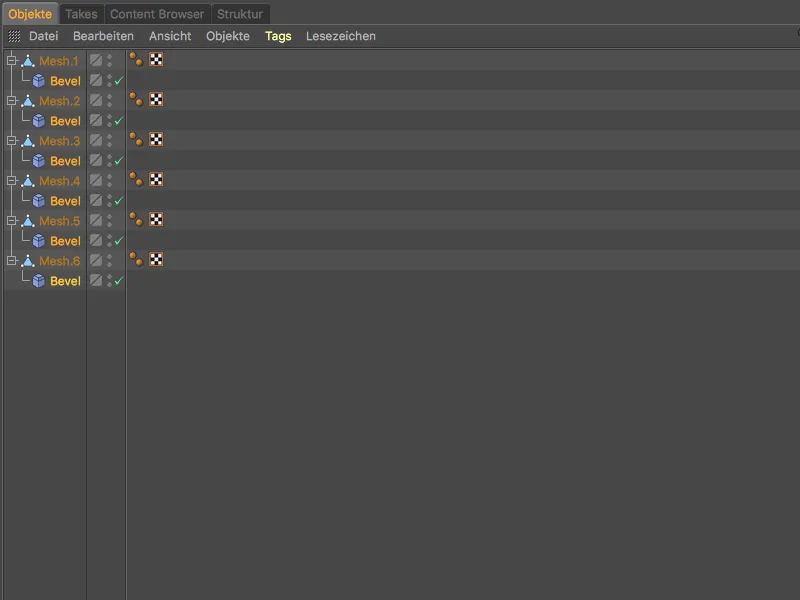Open the Tags menu
Screen dimensions: 800x600
(278, 36)
